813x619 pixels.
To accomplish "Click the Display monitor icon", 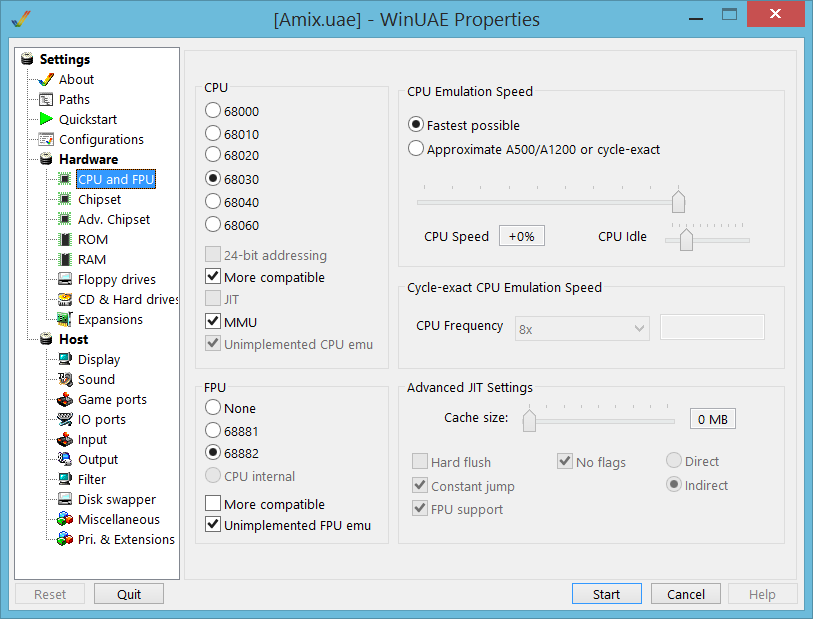I will [x=65, y=359].
